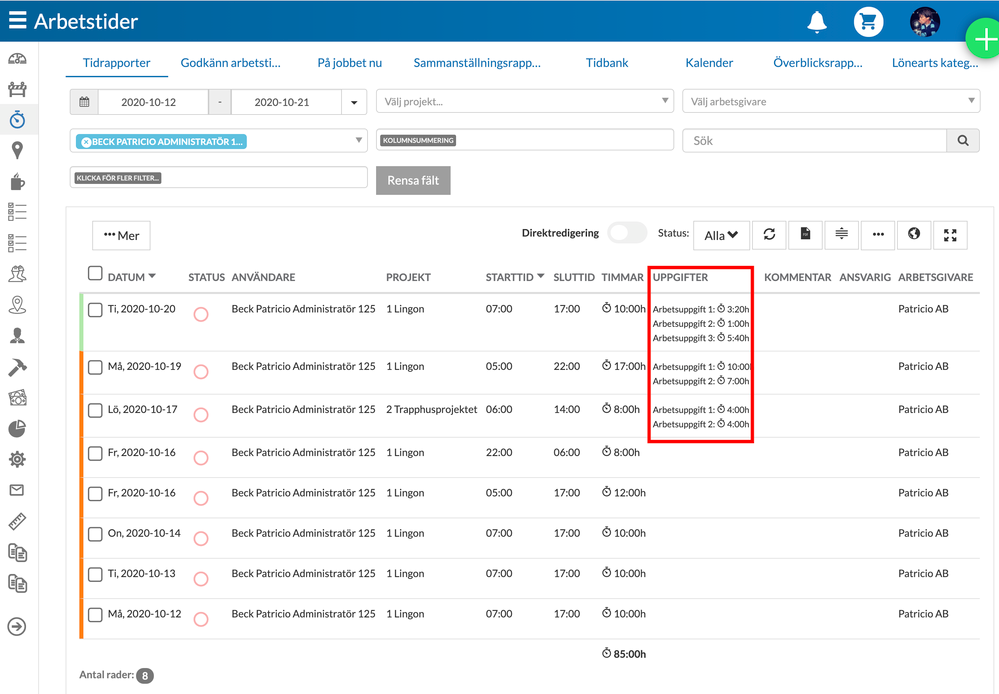The height and width of the screenshot is (694, 999).
Task: Open the shopping cart
Action: point(868,22)
